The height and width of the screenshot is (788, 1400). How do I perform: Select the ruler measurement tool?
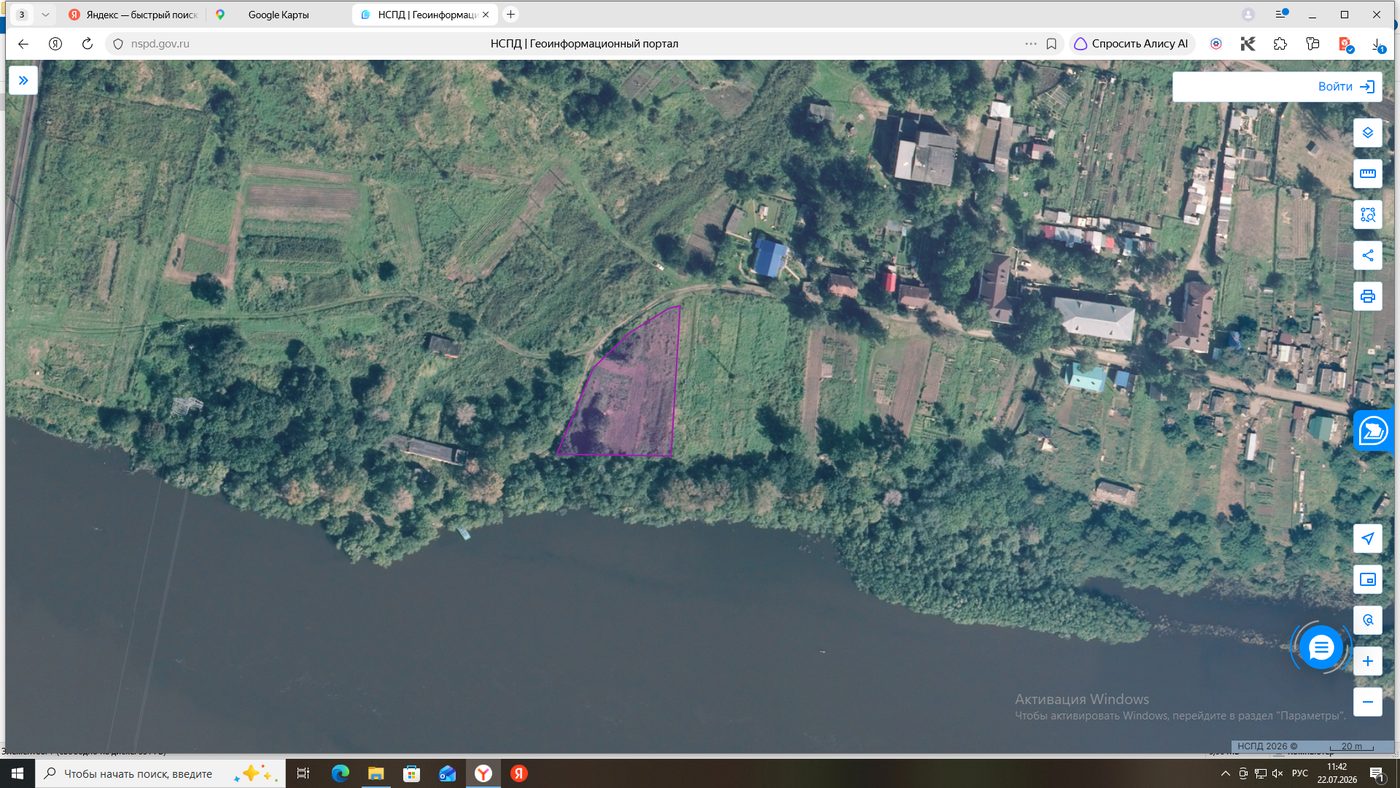click(x=1368, y=175)
